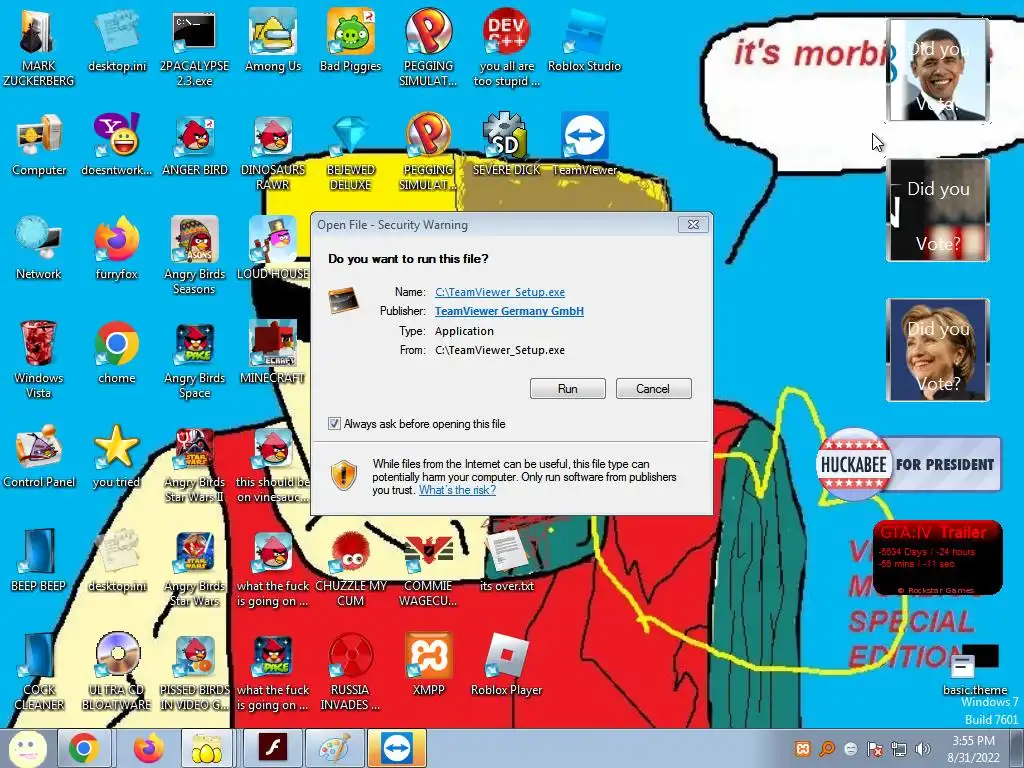Viewport: 1024px width, 768px height.
Task: Select the SEVERE DICK desktop icon
Action: pyautogui.click(x=507, y=145)
